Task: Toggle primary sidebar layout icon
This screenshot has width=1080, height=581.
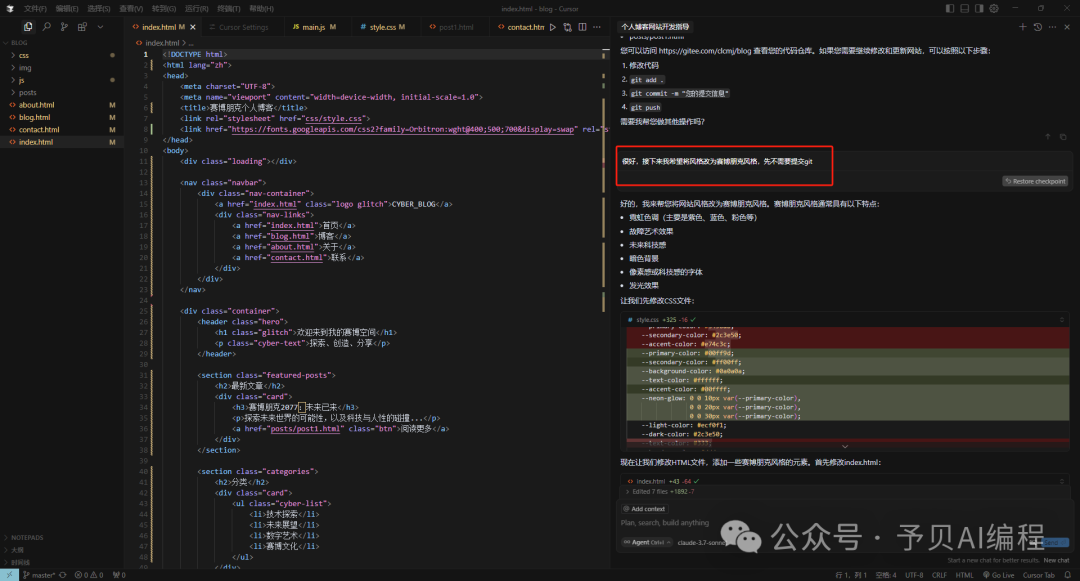Action: [x=950, y=8]
